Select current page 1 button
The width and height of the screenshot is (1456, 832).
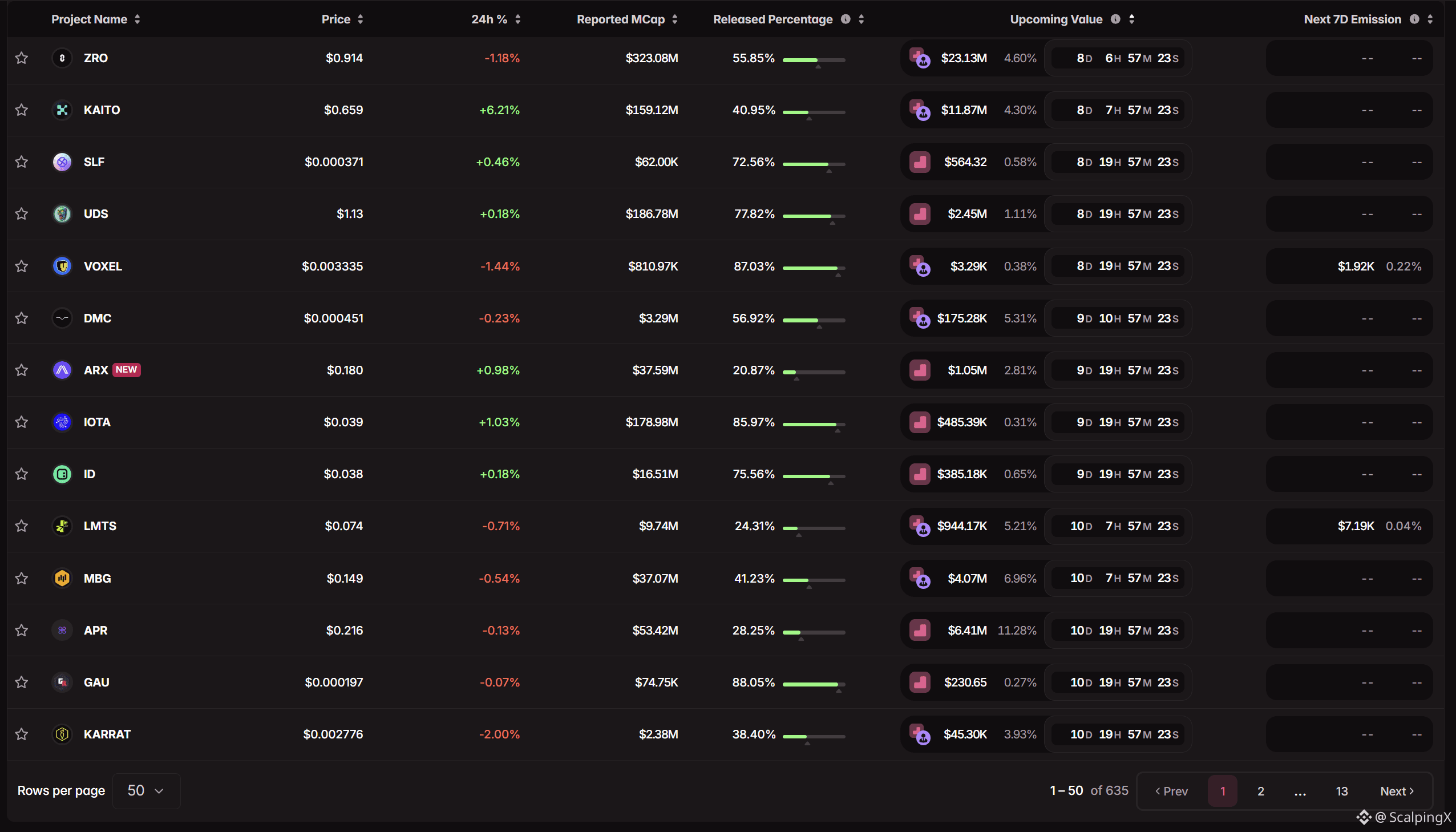(x=1223, y=791)
